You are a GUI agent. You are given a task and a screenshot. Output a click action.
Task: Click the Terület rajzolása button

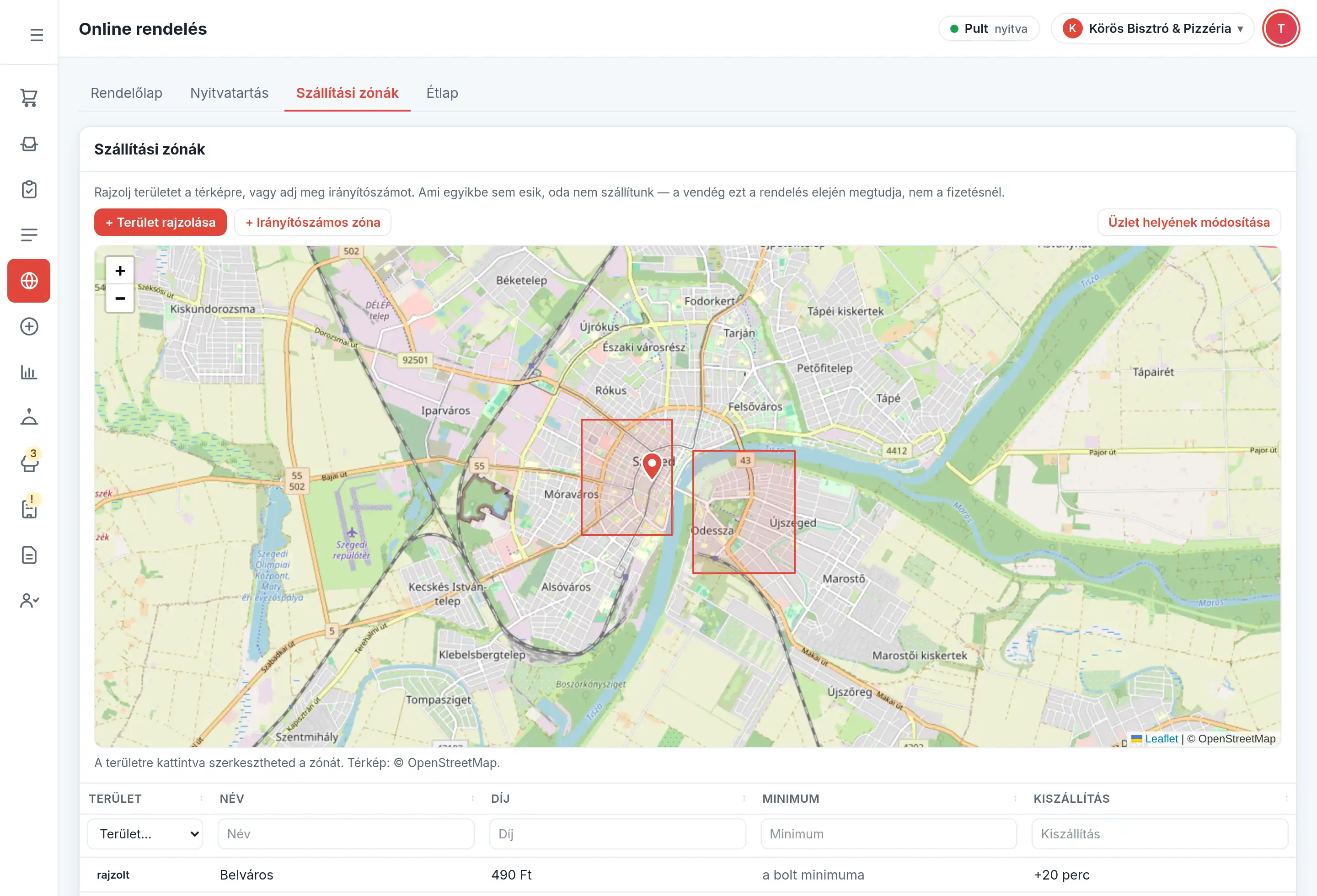[x=161, y=222]
